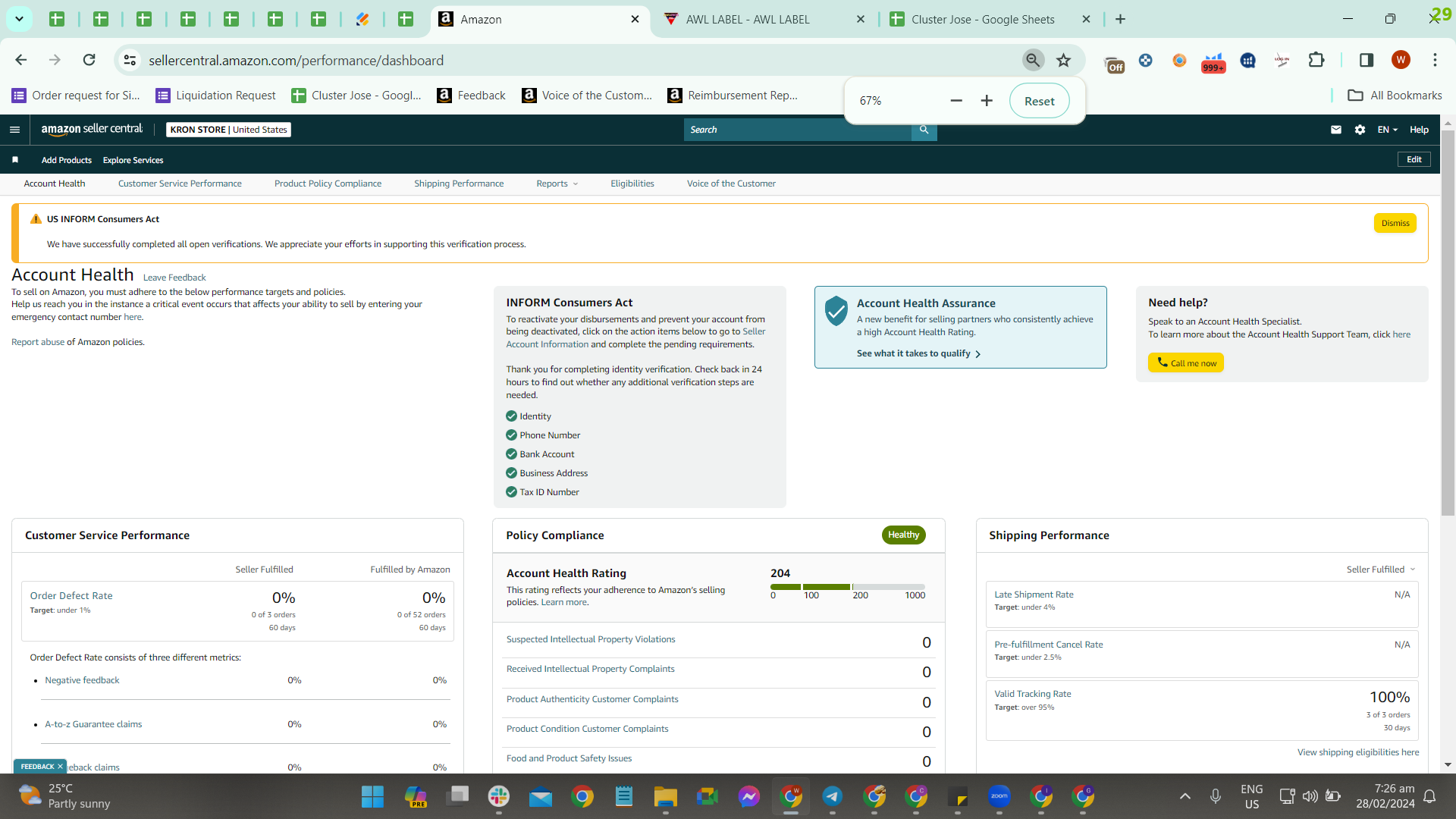Image resolution: width=1456 pixels, height=819 pixels.
Task: Click the Edit button in navigation bar
Action: pyautogui.click(x=1414, y=159)
